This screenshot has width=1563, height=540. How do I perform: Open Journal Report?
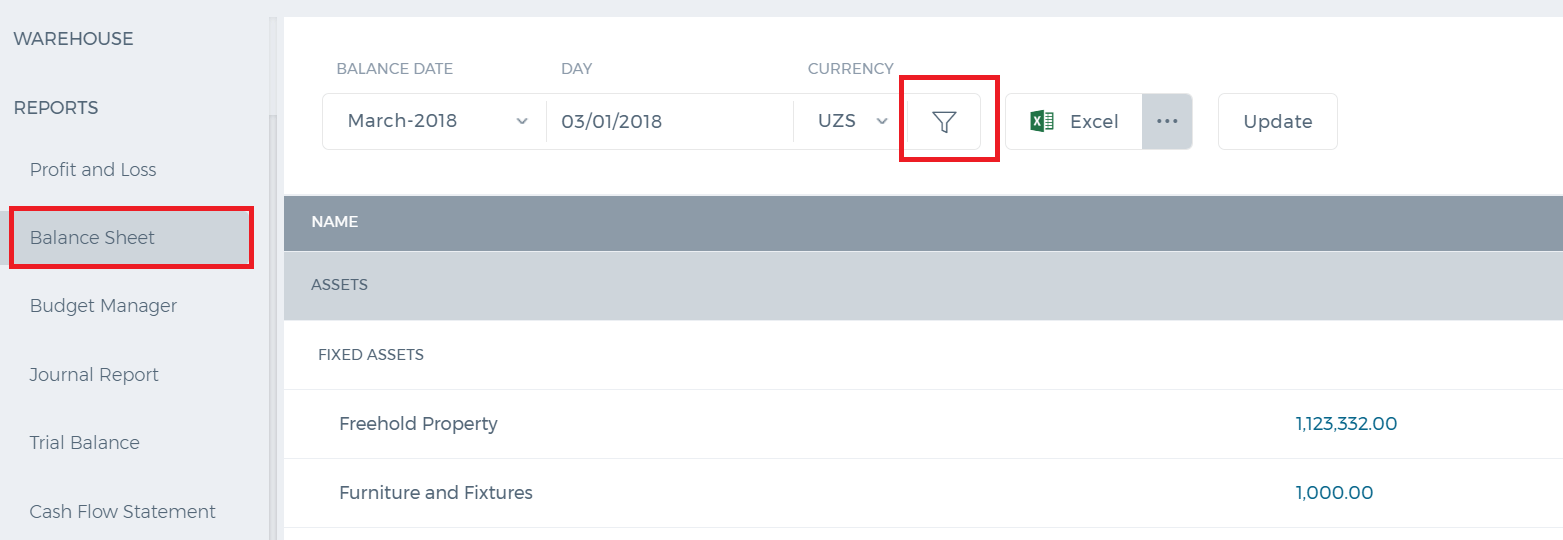[x=94, y=375]
